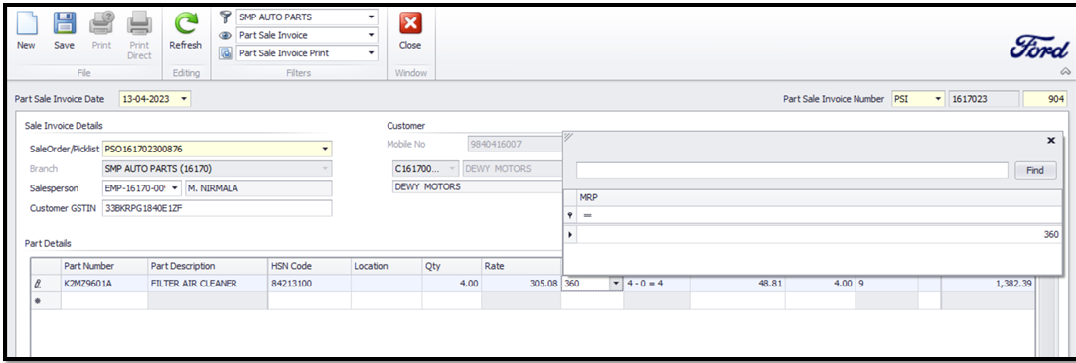The image size is (1076, 363).
Task: Click the M. NIRMALA salesperson name field
Action: pyautogui.click(x=258, y=188)
